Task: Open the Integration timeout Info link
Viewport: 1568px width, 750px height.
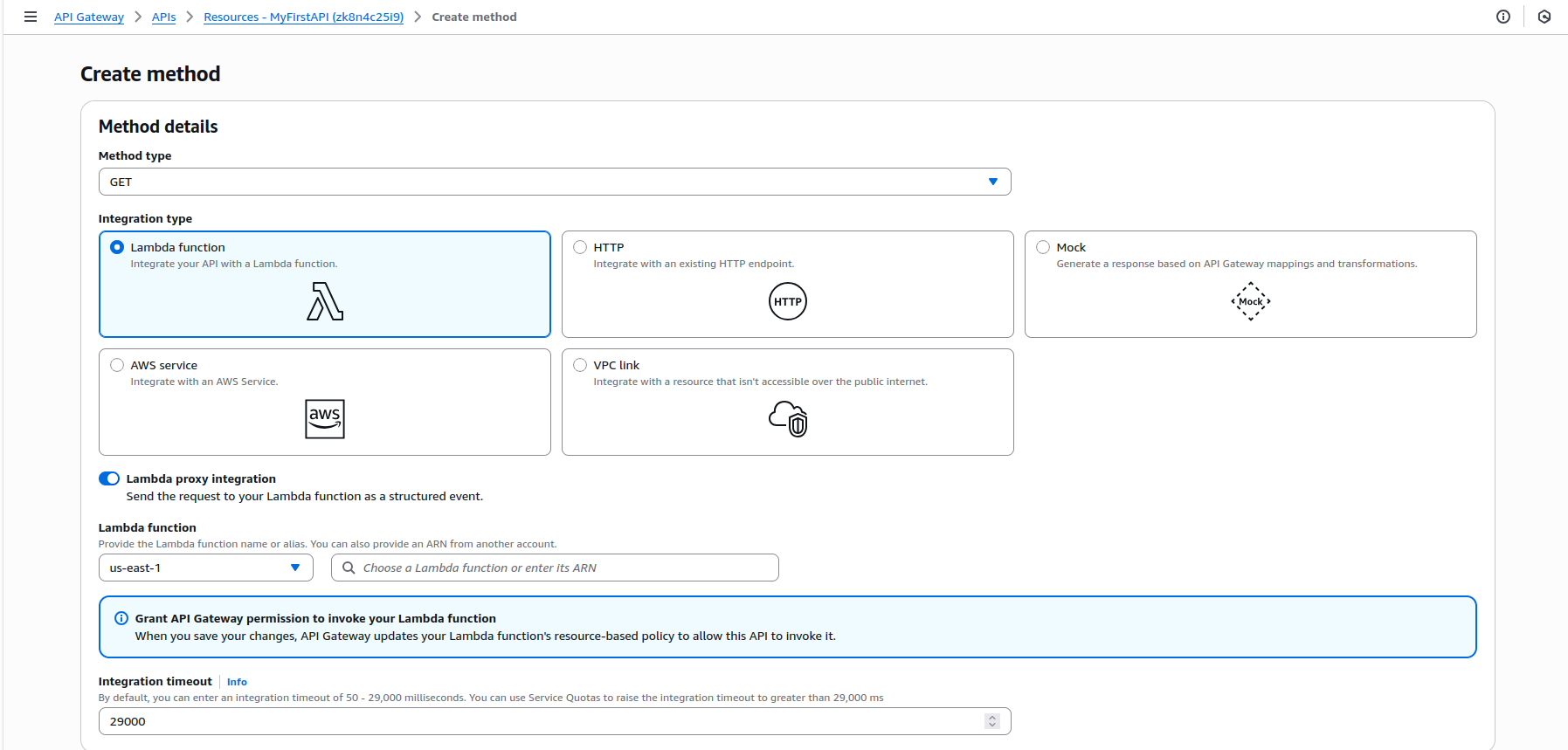Action: pos(237,682)
